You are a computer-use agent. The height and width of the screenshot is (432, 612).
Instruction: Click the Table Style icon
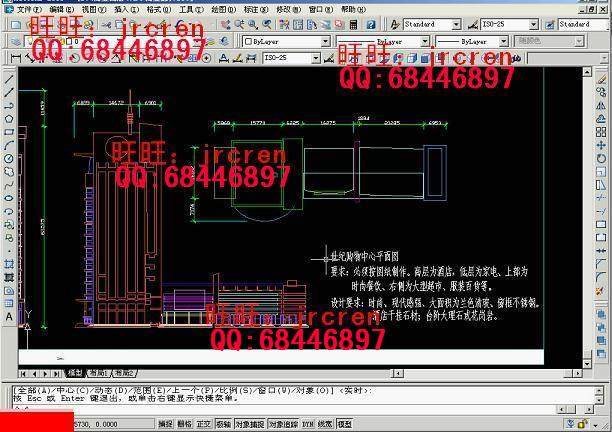[550, 25]
